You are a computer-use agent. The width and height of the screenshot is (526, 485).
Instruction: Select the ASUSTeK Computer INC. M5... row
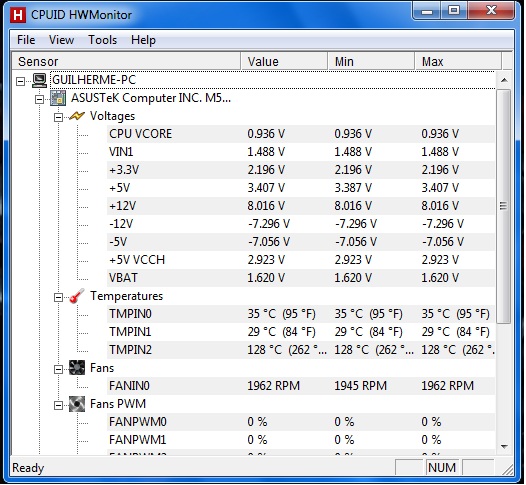(x=151, y=98)
